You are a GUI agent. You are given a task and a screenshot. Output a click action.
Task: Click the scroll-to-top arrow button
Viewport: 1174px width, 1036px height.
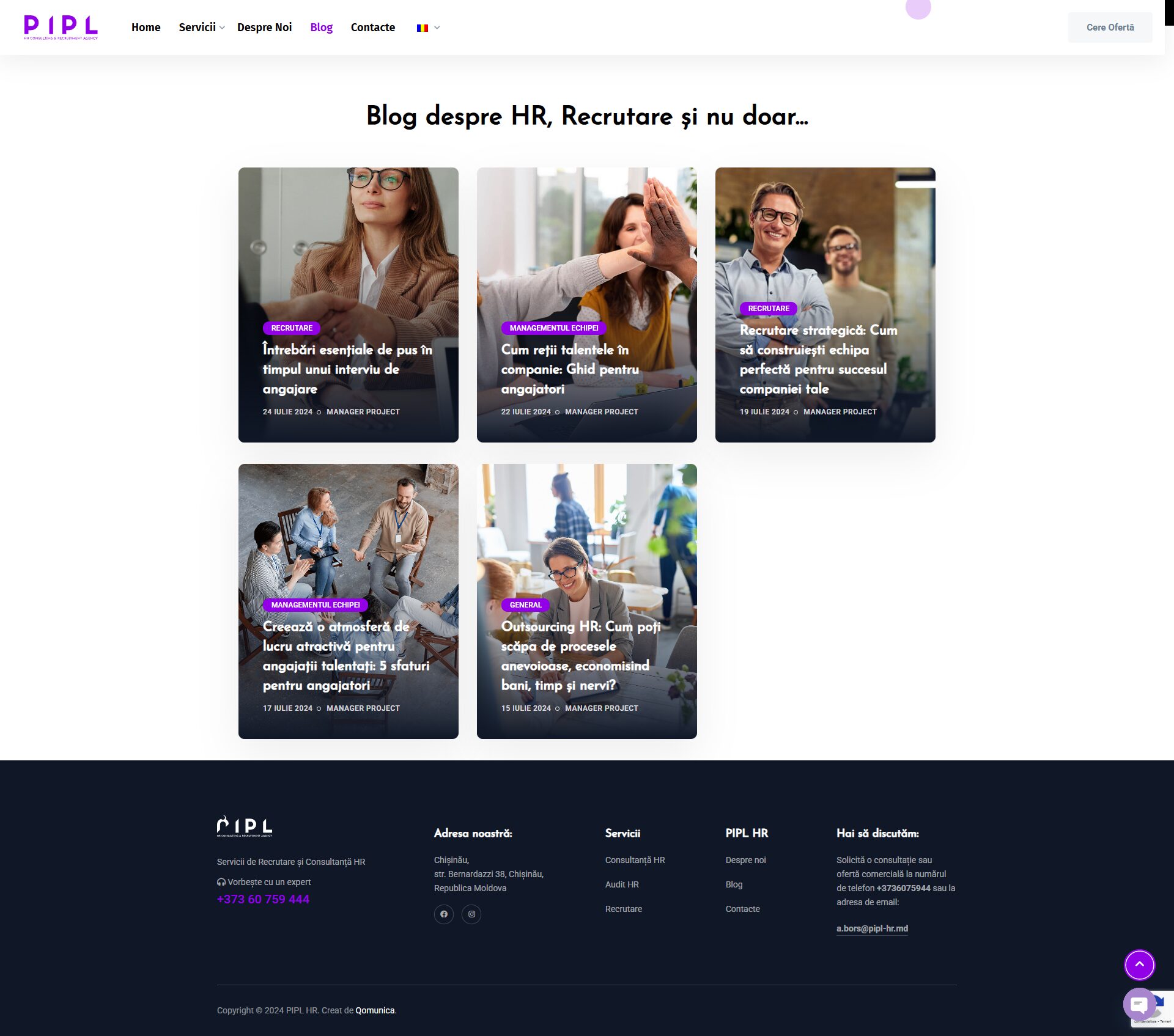pyautogui.click(x=1139, y=964)
